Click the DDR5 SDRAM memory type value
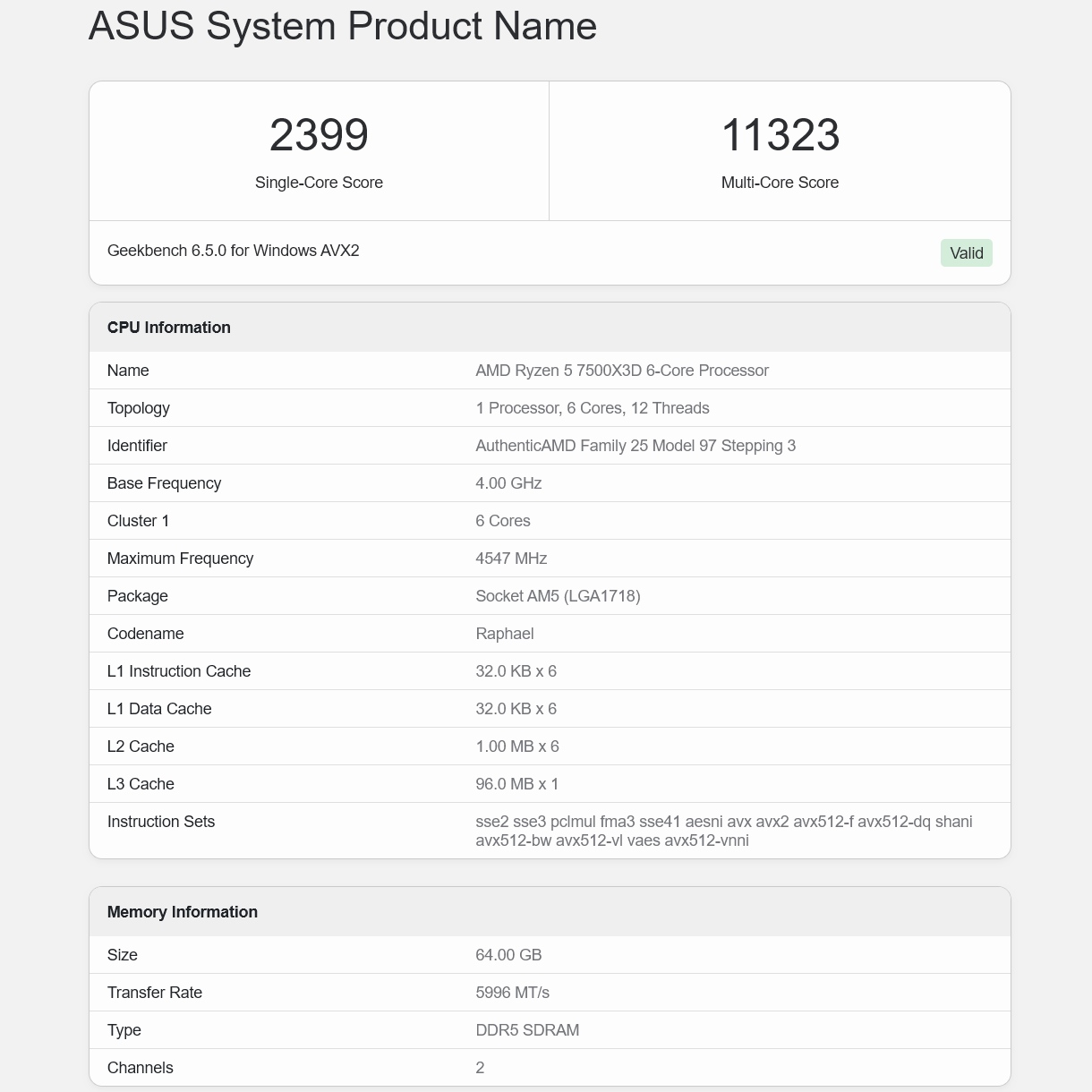 point(527,1030)
